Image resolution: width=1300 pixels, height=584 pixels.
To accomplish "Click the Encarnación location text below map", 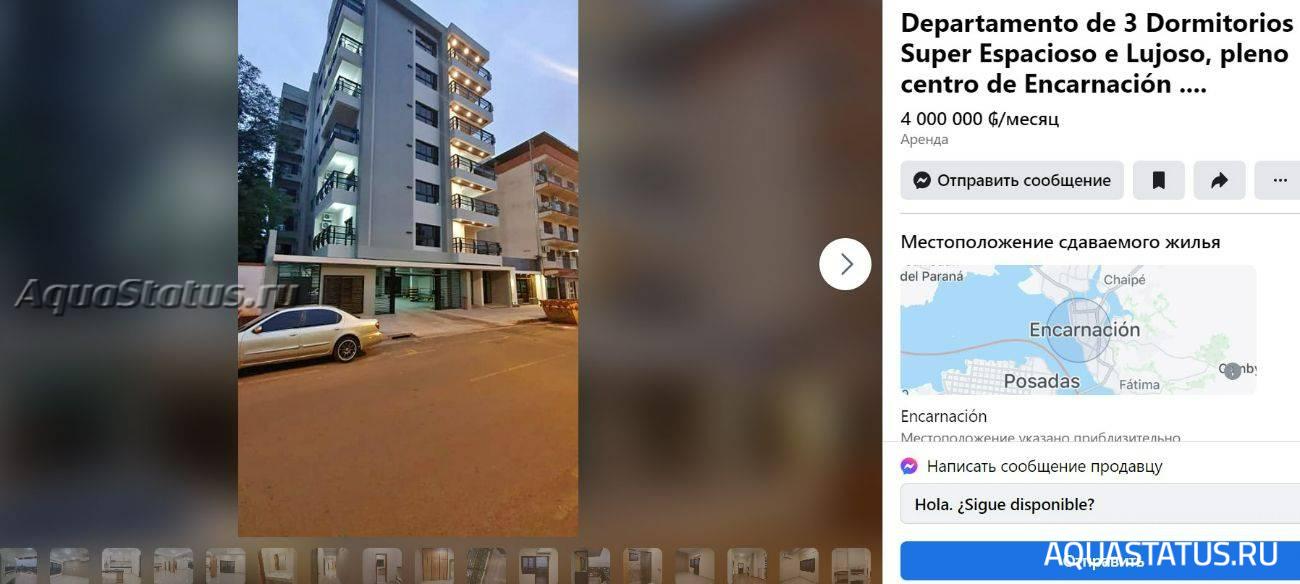I will (944, 416).
